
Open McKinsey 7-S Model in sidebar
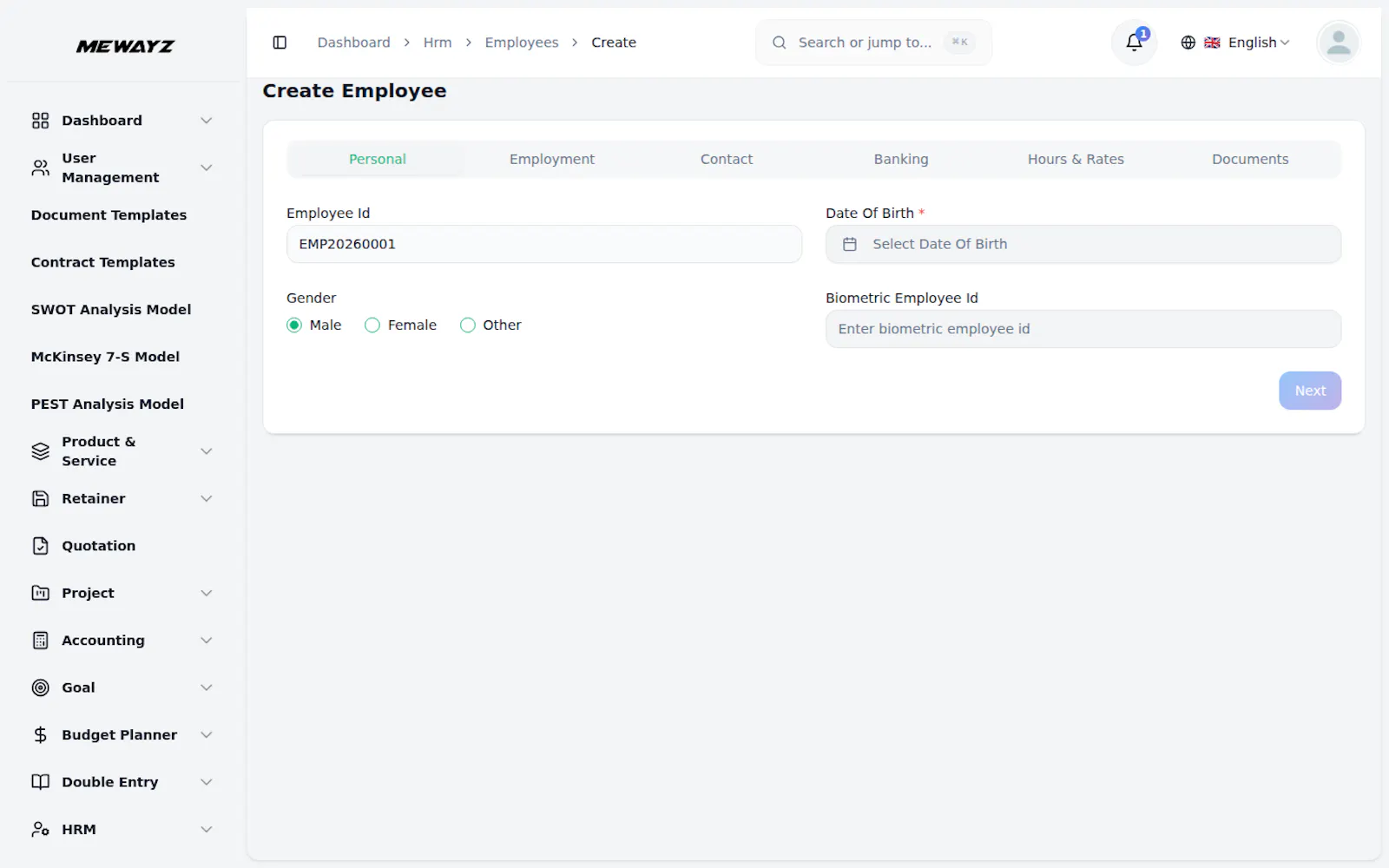(105, 357)
